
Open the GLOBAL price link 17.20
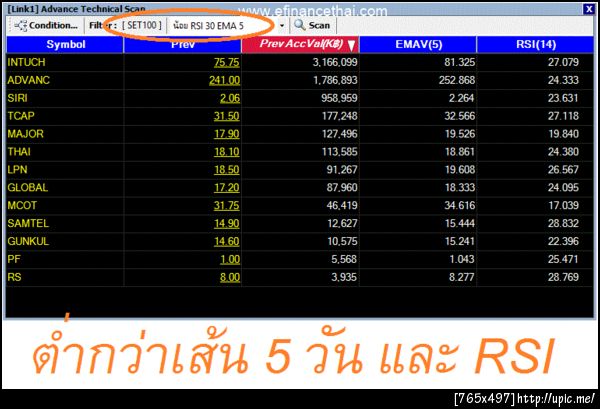pyautogui.click(x=227, y=187)
